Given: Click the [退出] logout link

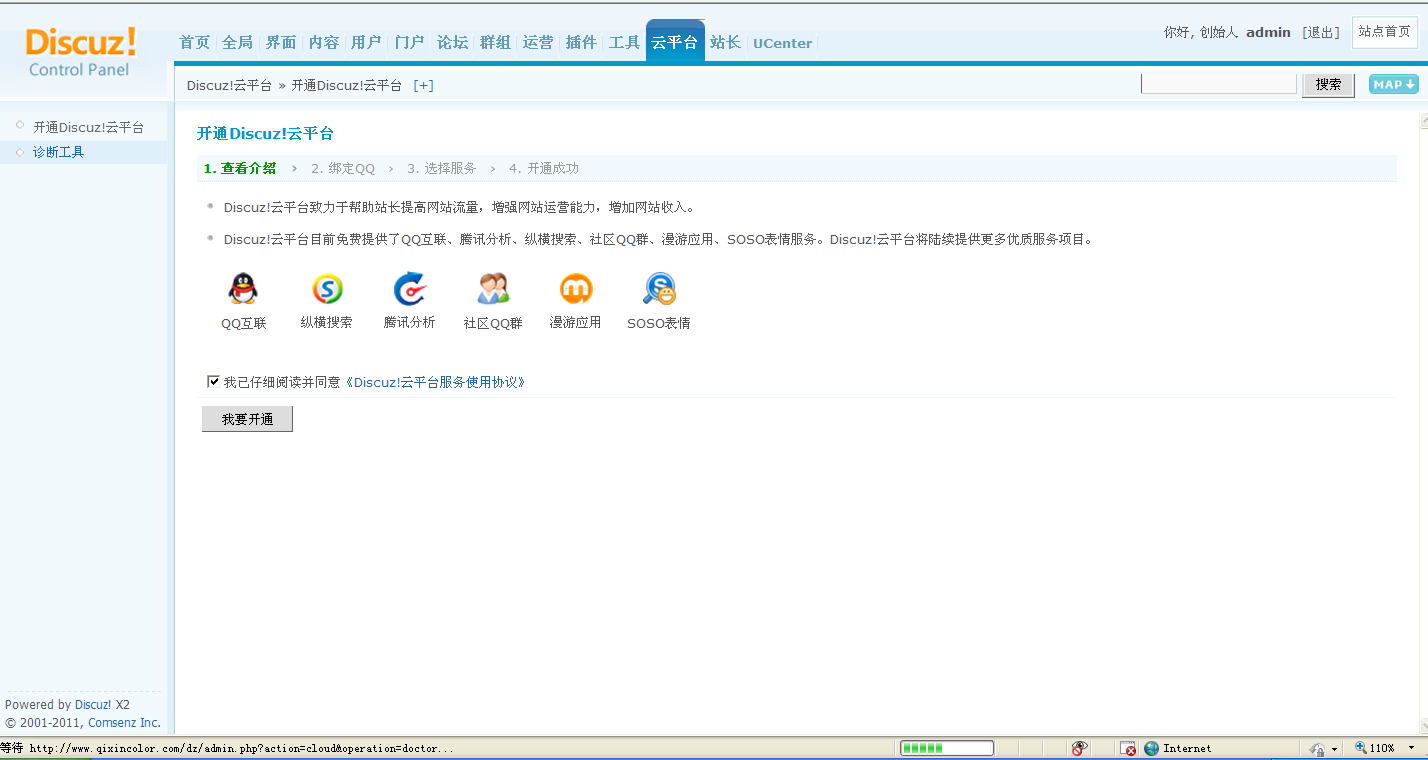Looking at the screenshot, I should tap(1320, 32).
